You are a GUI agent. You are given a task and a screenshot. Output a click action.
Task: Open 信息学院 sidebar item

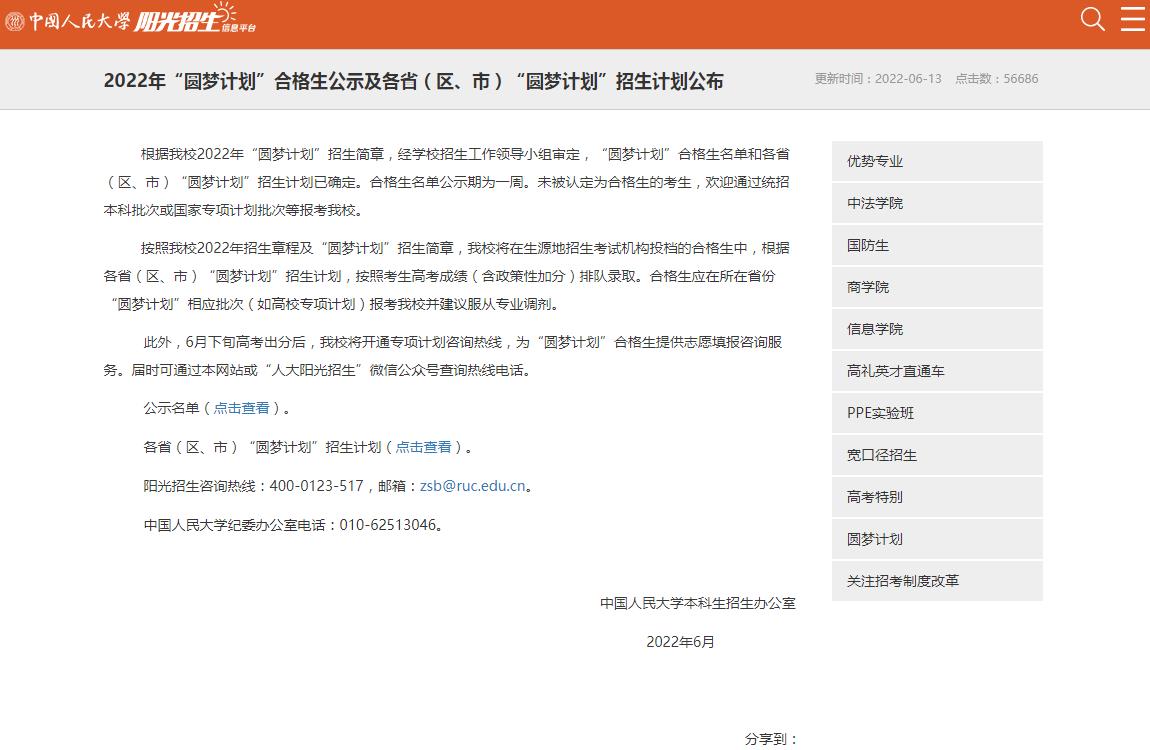click(x=937, y=328)
